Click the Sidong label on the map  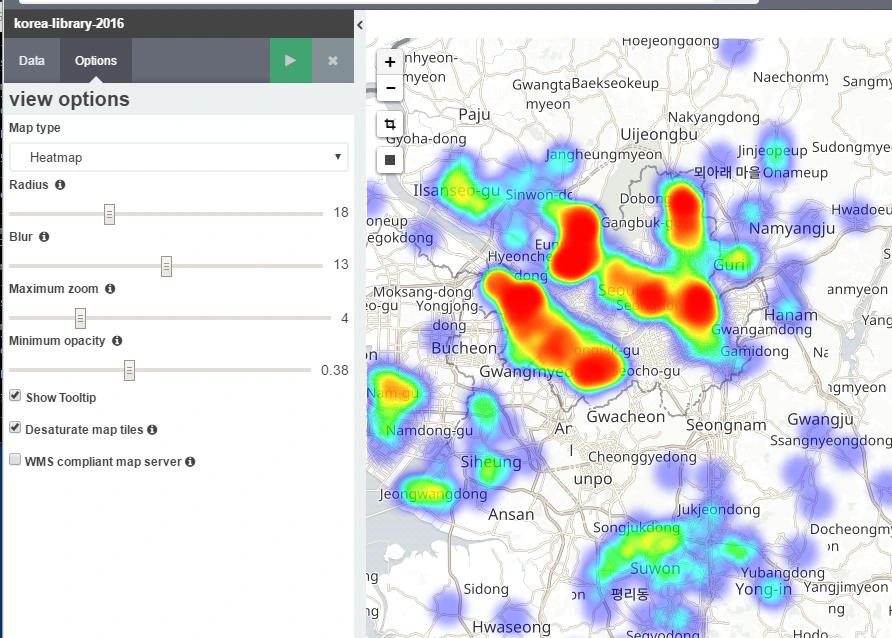486,589
